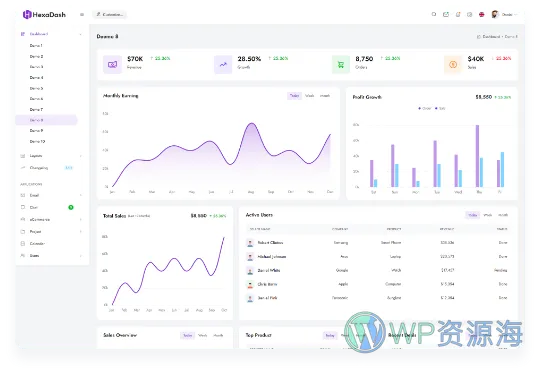Open the mail inbox header icon
Image resolution: width=540 pixels, height=374 pixels.
pos(446,14)
